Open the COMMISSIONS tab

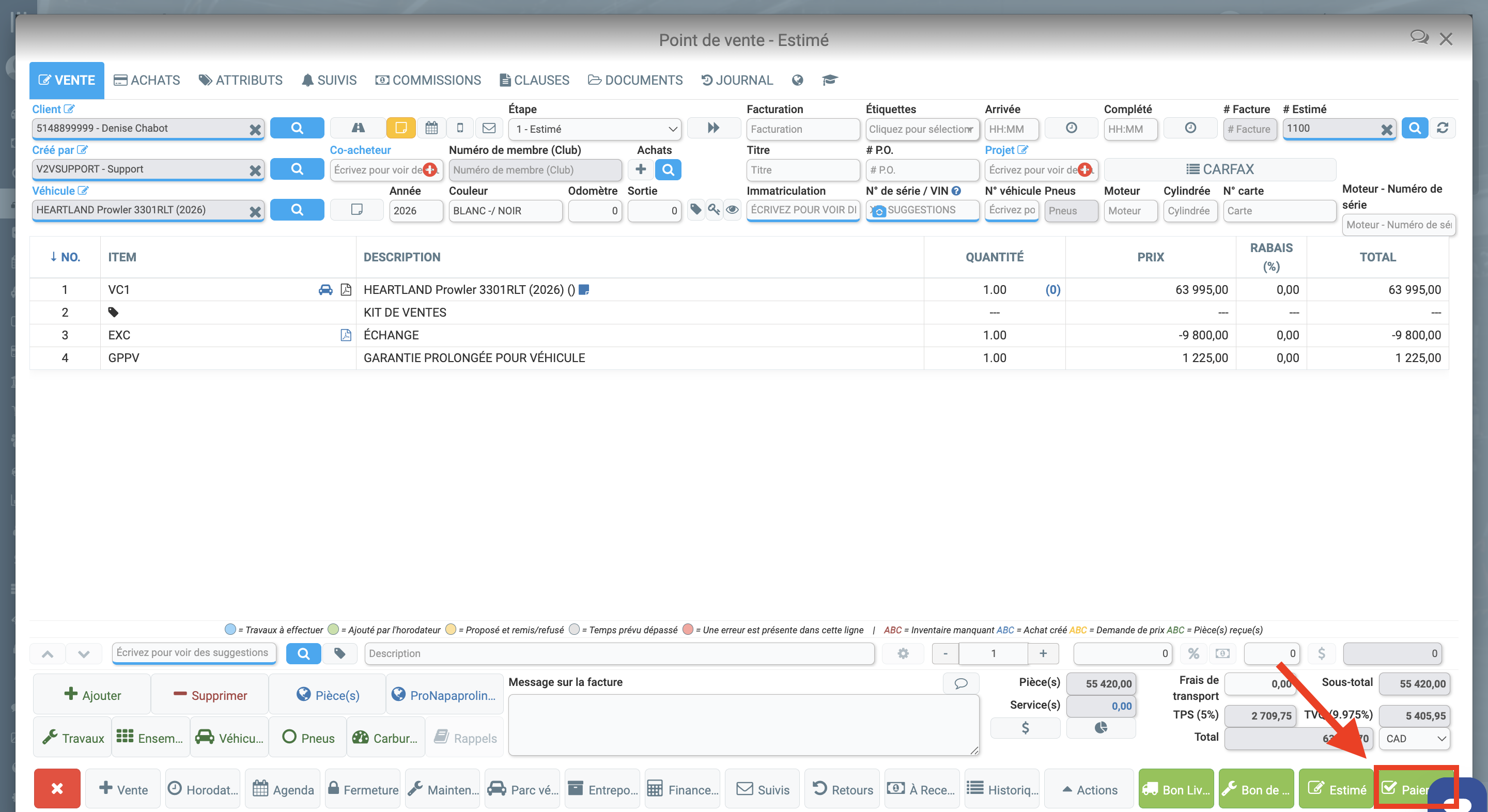click(428, 80)
